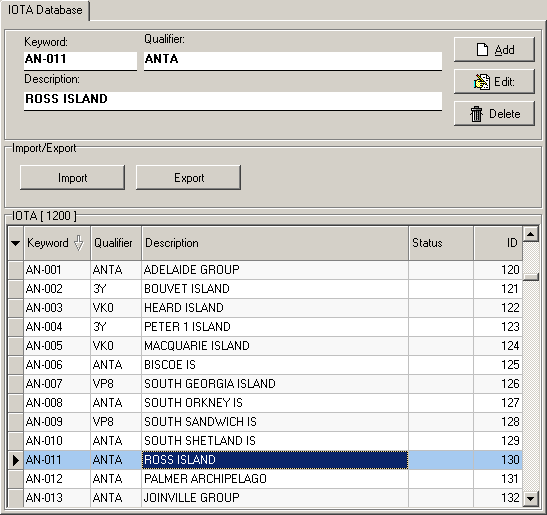Image resolution: width=547 pixels, height=515 pixels.
Task: Select the IOTA Database tab
Action: 45,10
